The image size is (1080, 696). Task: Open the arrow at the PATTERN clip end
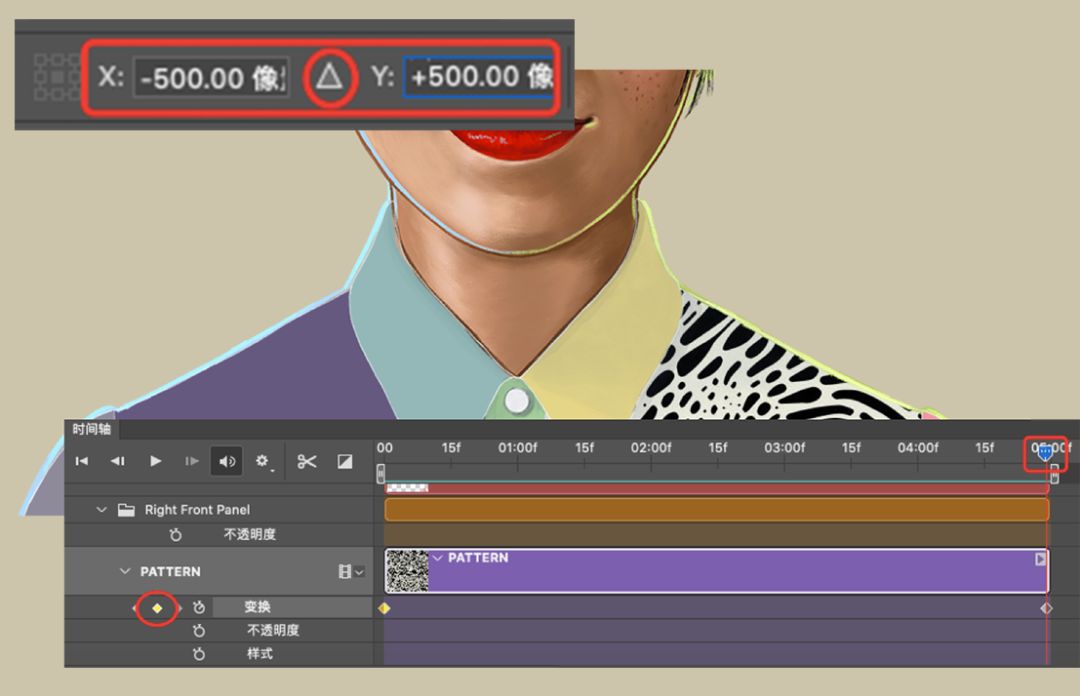coord(1040,559)
